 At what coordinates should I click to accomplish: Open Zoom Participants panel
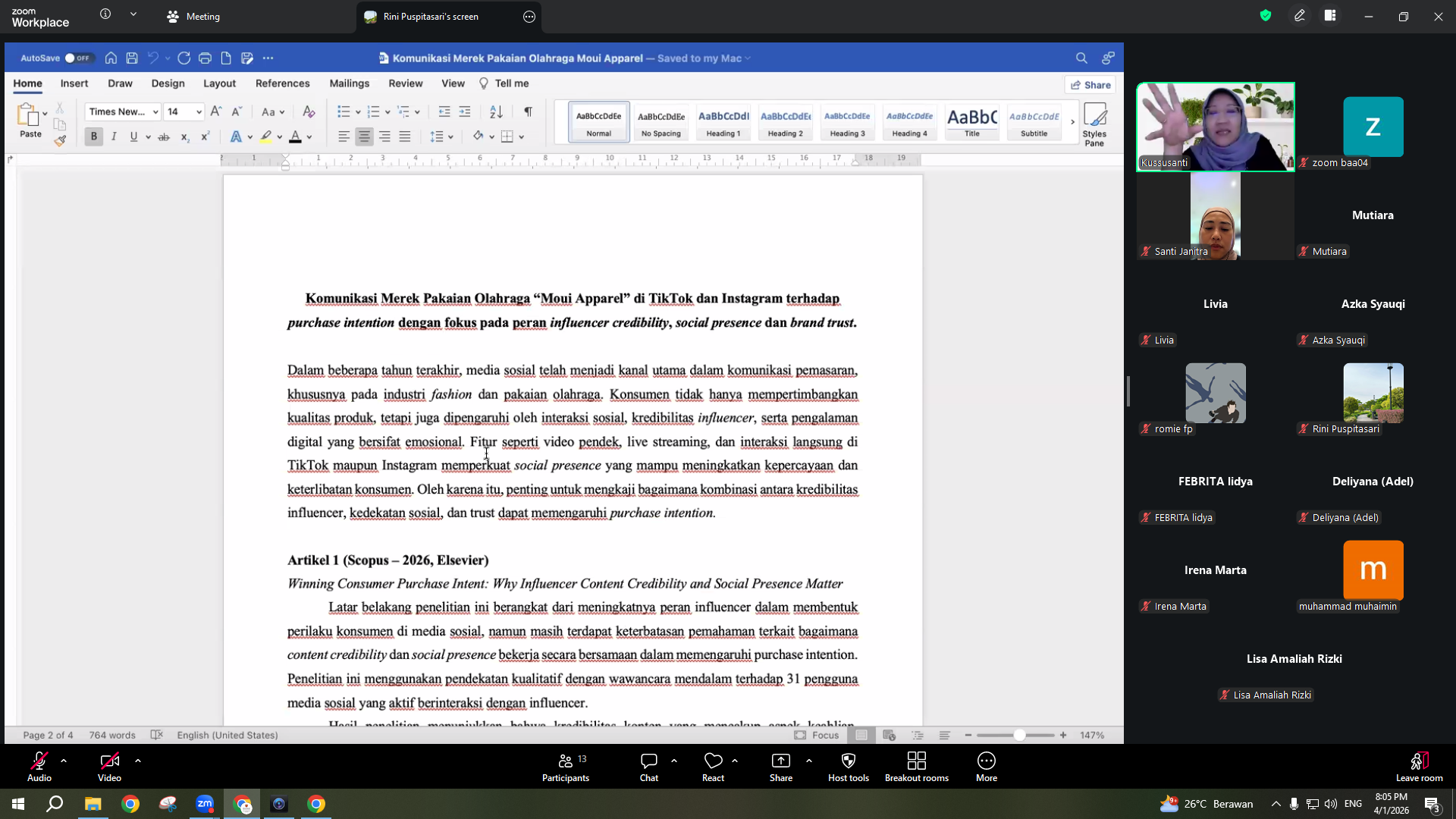pyautogui.click(x=566, y=767)
